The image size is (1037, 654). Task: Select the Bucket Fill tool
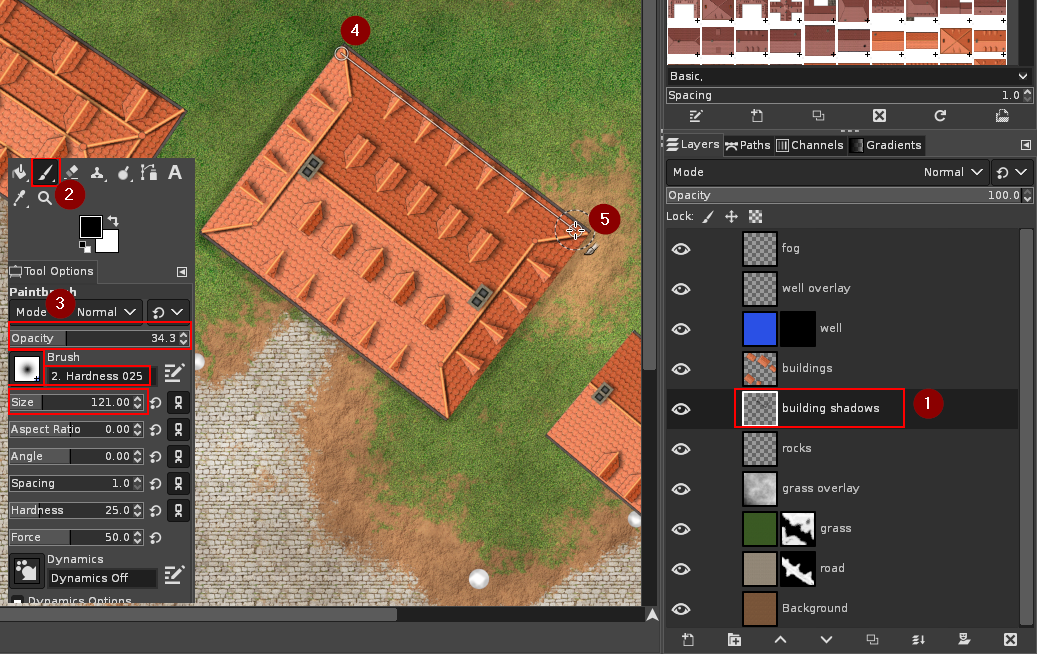click(x=20, y=172)
